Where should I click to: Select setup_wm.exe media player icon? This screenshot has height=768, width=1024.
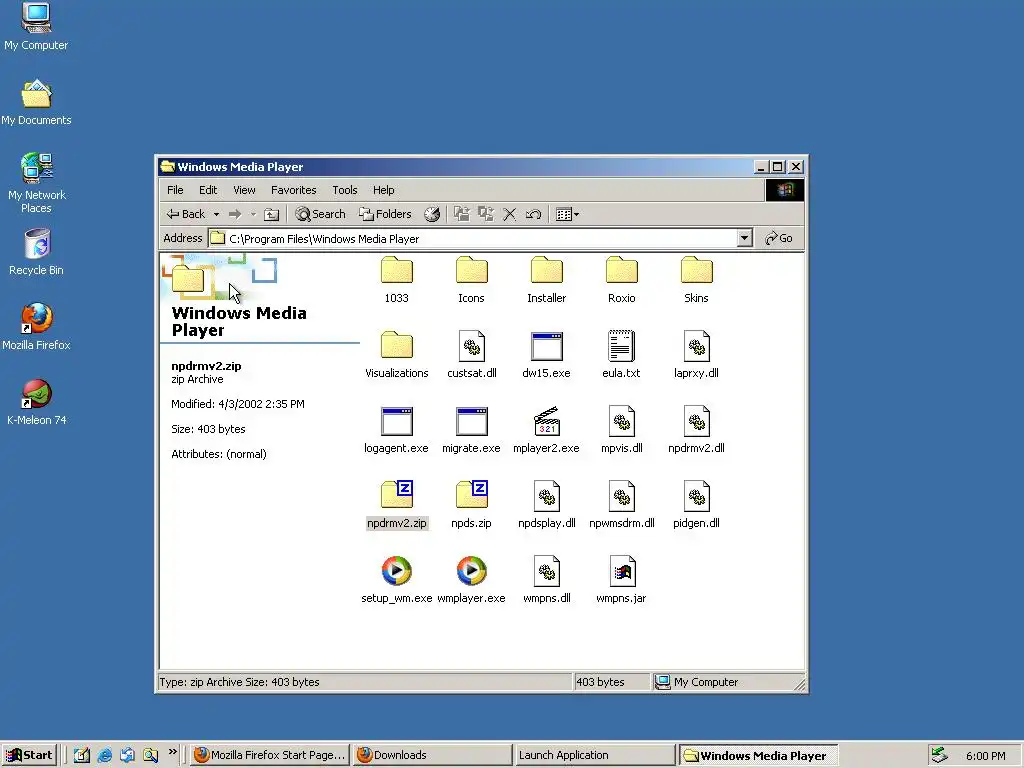pos(396,571)
